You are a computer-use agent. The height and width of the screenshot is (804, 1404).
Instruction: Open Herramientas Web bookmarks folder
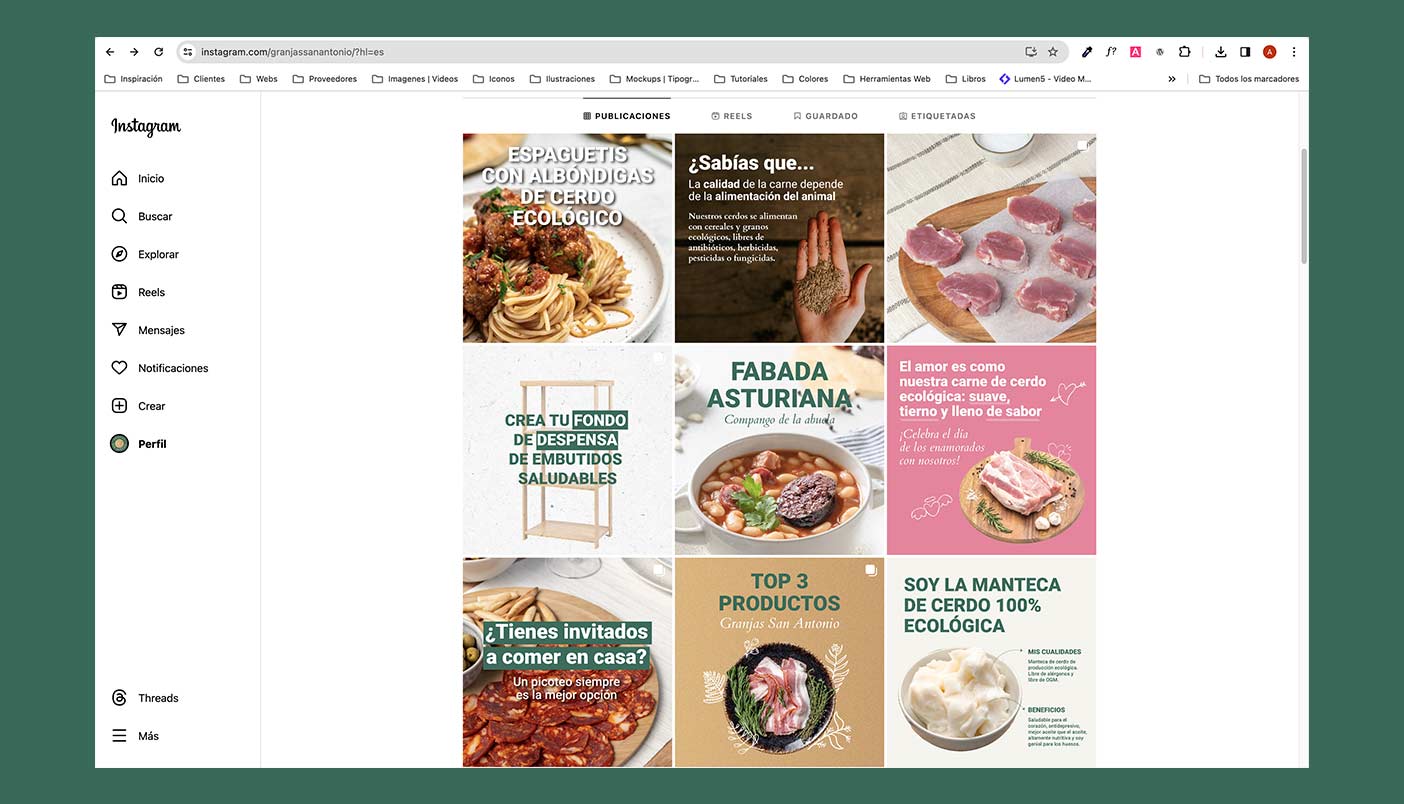click(x=887, y=79)
